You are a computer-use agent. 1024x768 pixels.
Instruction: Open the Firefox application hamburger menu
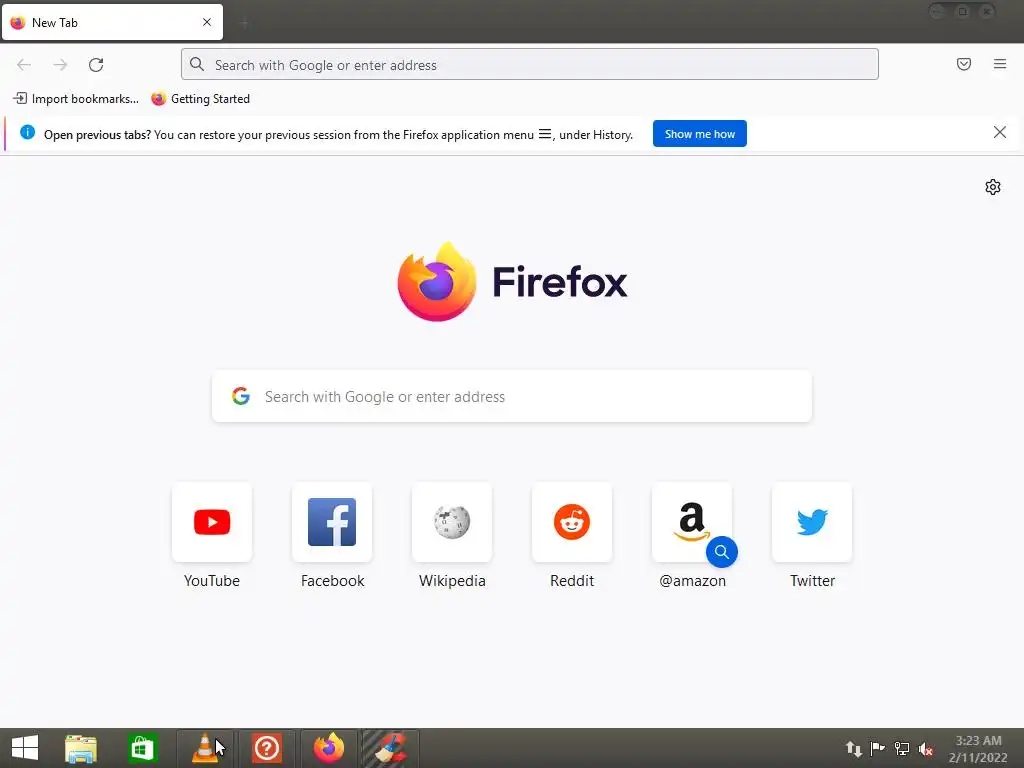coord(999,64)
